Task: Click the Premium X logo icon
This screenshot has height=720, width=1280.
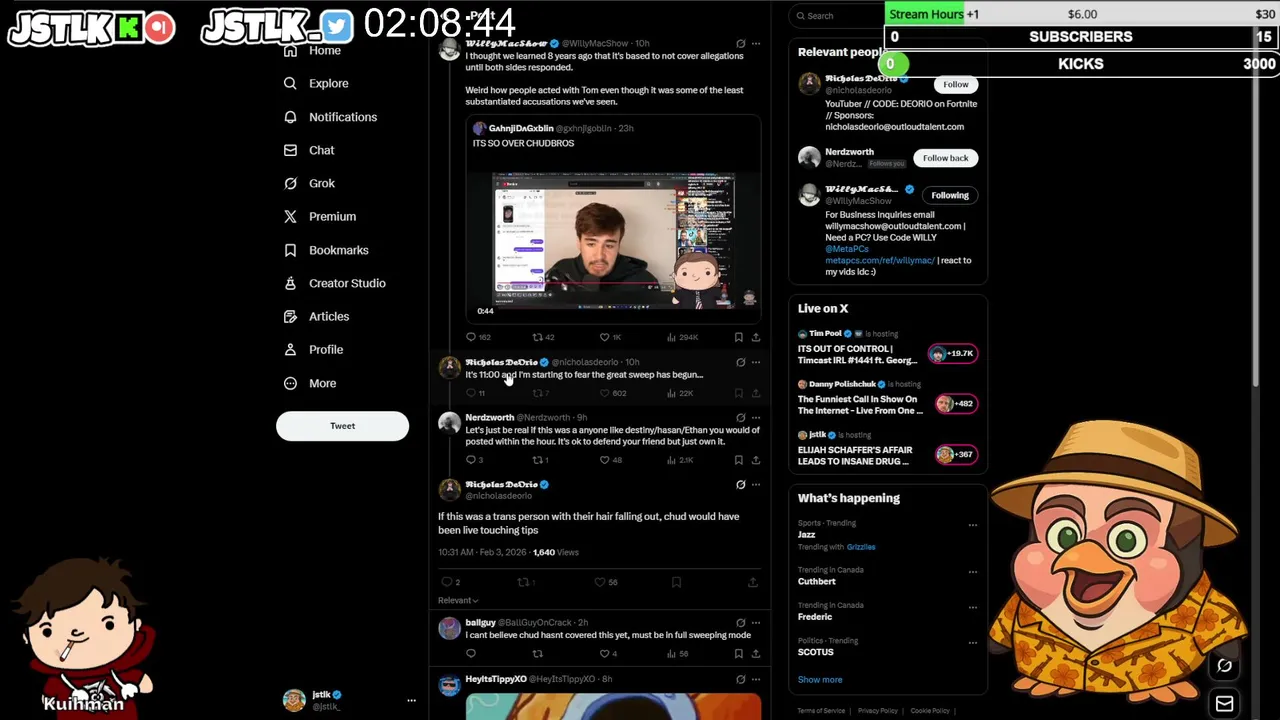Action: point(290,216)
